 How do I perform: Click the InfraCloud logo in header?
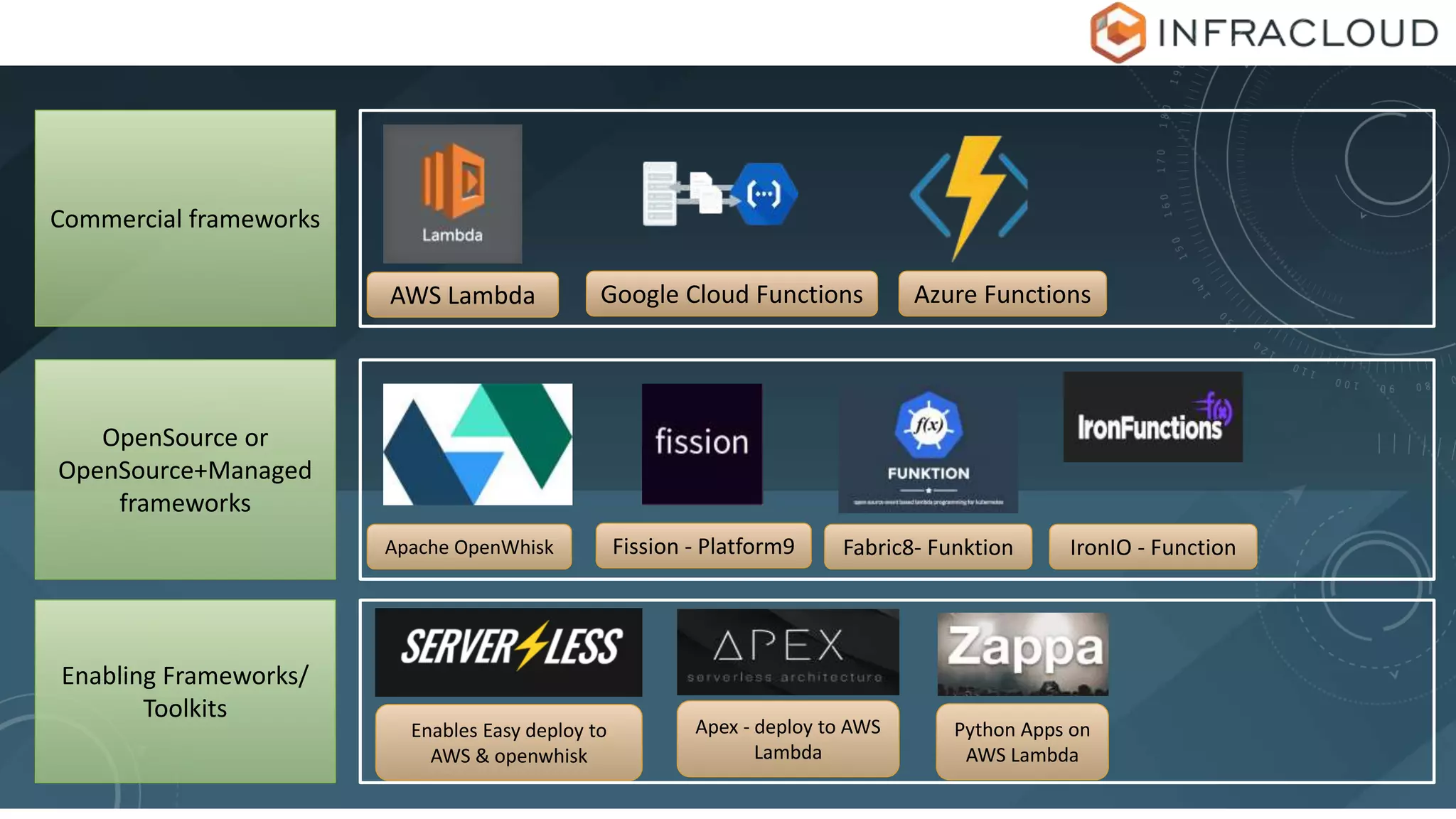point(1263,33)
